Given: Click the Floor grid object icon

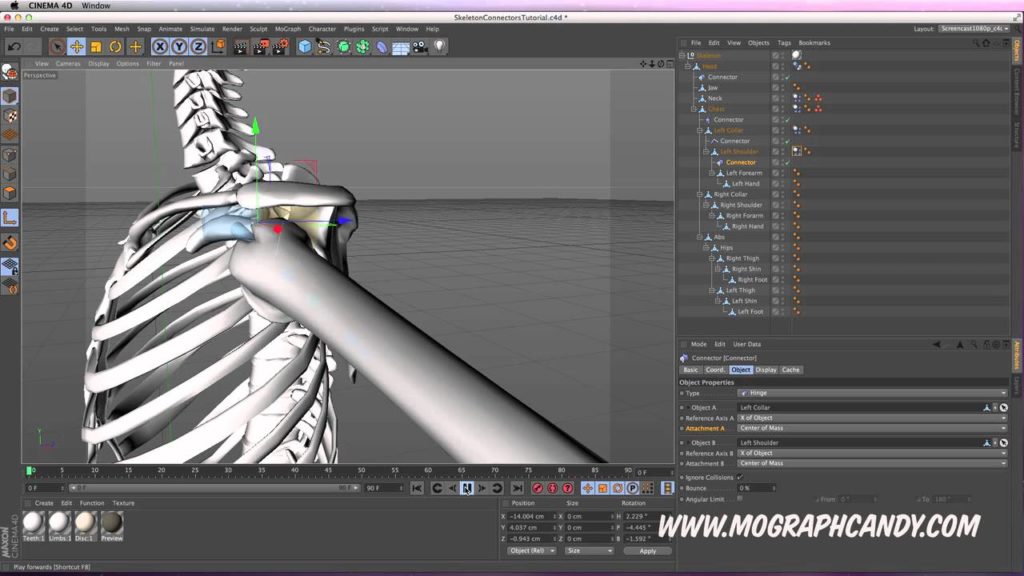Looking at the screenshot, I should click(x=400, y=47).
